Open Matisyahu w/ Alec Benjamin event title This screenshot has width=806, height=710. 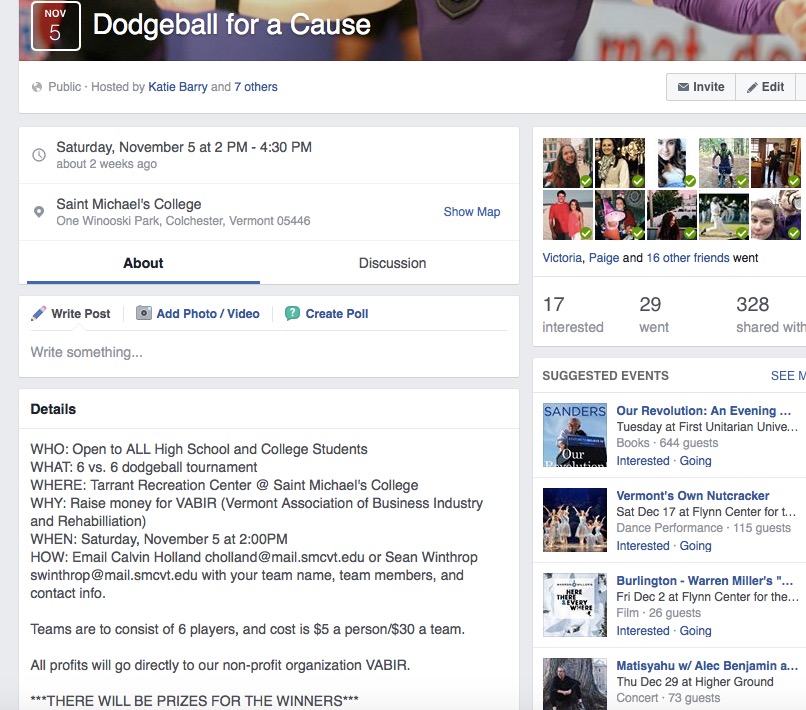707,666
